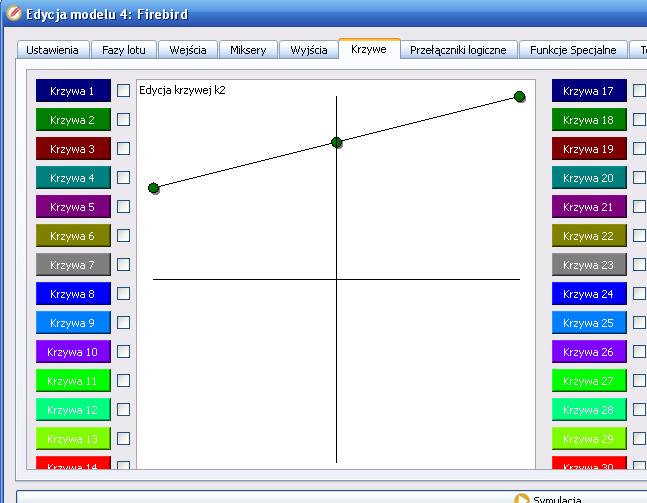The width and height of the screenshot is (647, 503).
Task: Enable the checkbox beside Krzywa 2
Action: click(123, 120)
